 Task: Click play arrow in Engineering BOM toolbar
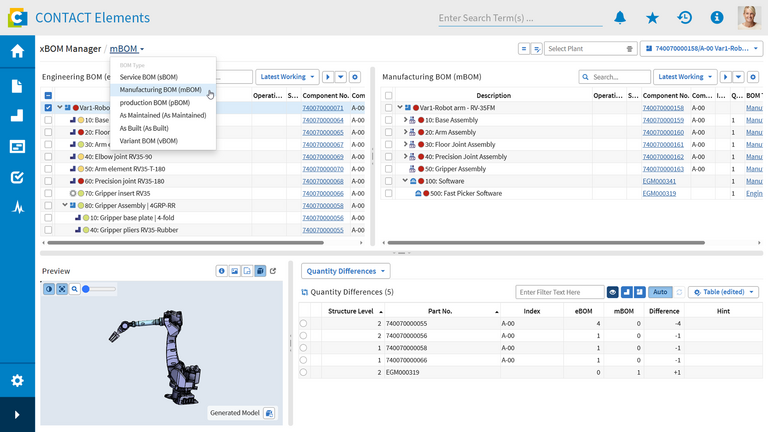click(328, 77)
